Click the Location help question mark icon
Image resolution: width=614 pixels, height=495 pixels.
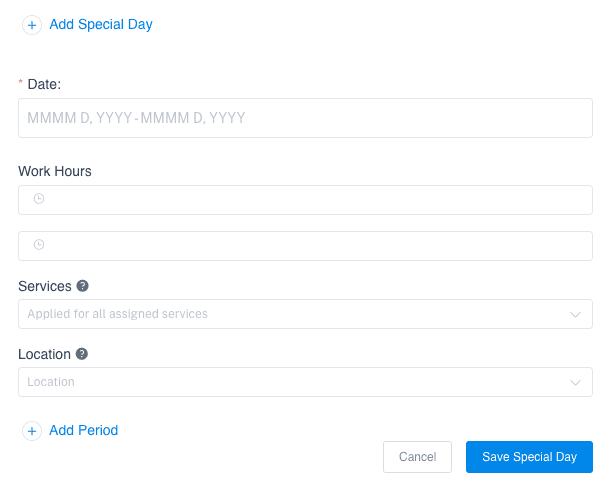coord(81,354)
